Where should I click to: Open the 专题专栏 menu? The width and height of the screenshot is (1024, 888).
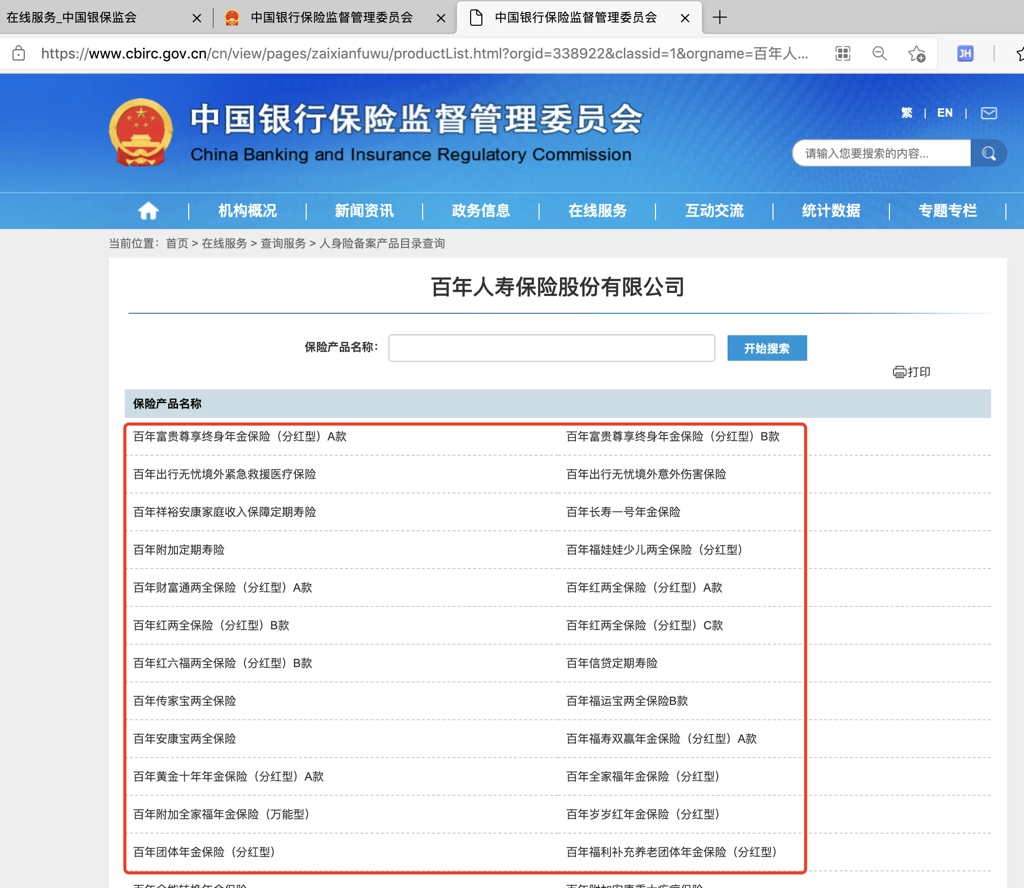point(948,210)
